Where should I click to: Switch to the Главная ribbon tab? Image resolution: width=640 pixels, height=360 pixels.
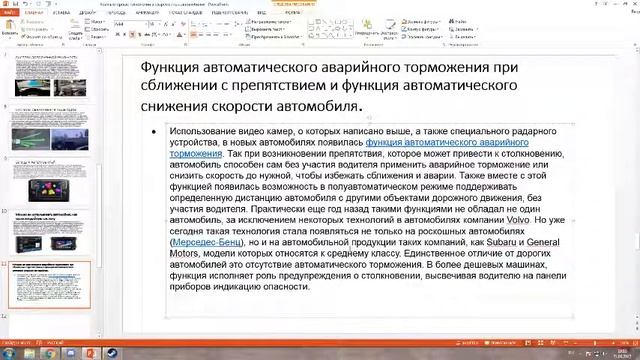[34, 13]
